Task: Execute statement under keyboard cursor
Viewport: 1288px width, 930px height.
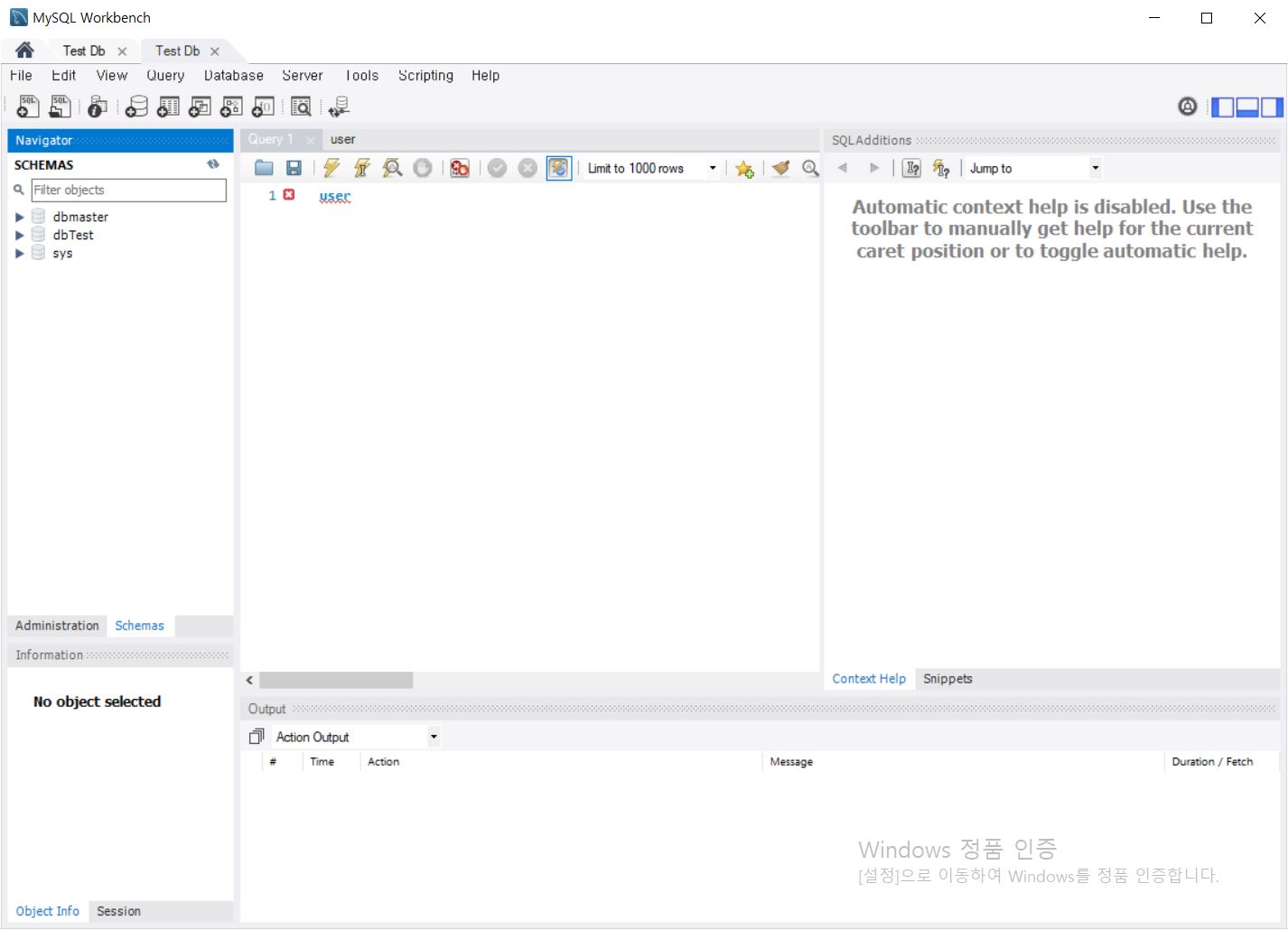Action: tap(362, 168)
